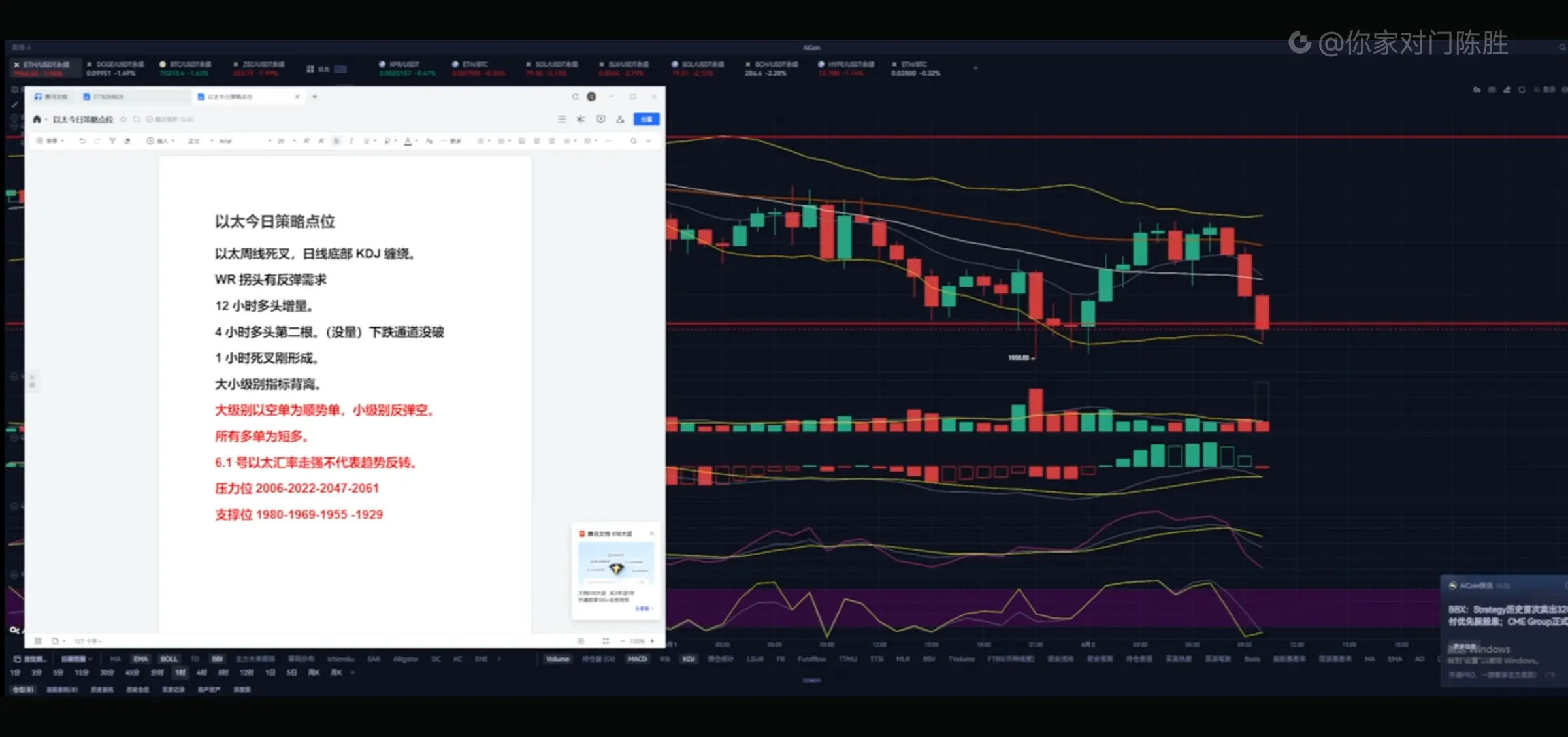Click the home icon in document window
Screen dimensions: 1568x737
coord(37,119)
